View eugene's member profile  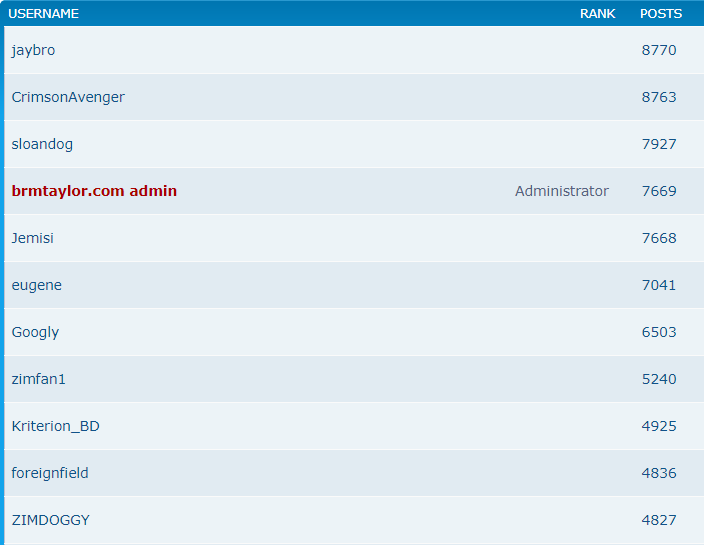[x=37, y=285]
